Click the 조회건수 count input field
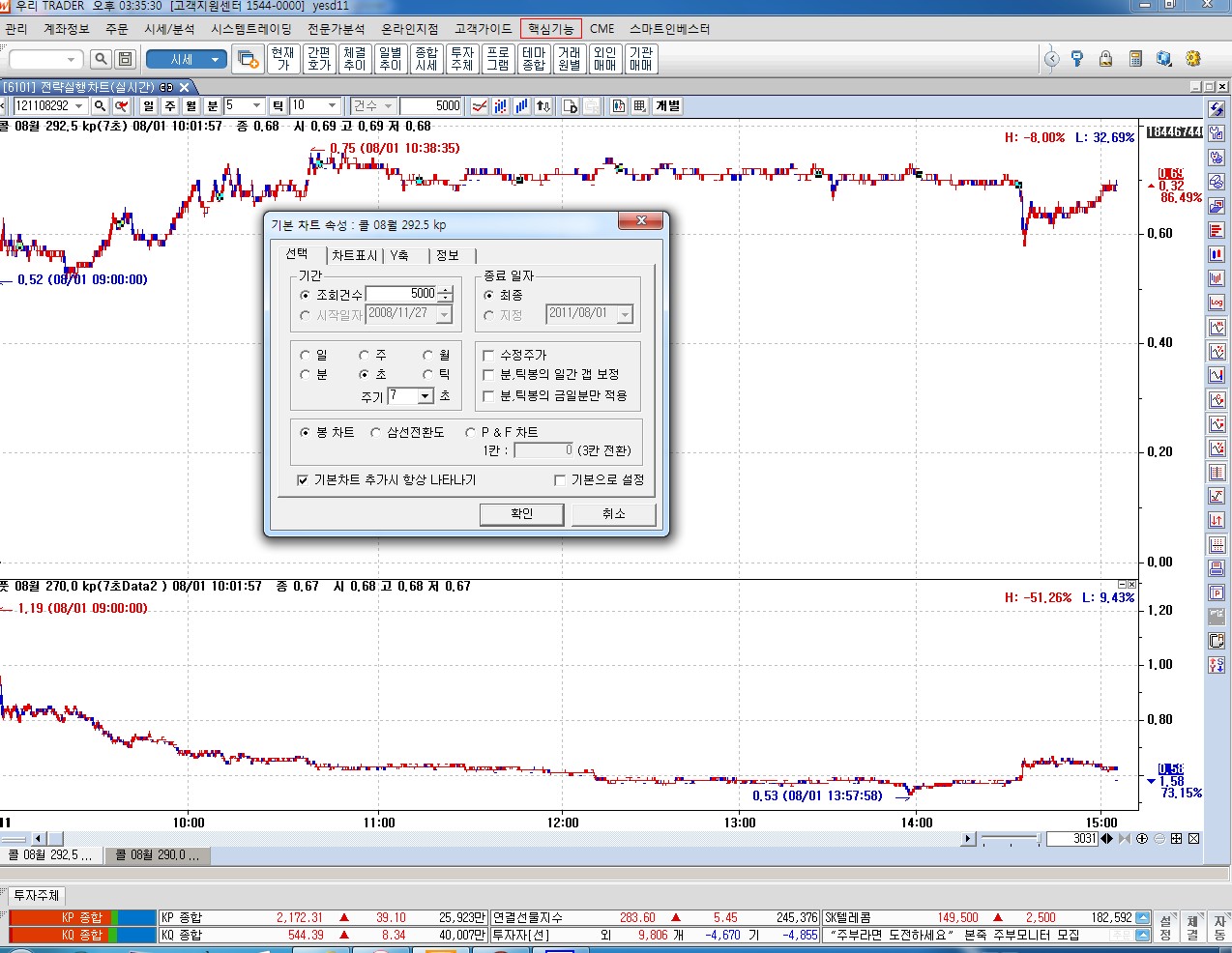The height and width of the screenshot is (953, 1232). pyautogui.click(x=400, y=294)
